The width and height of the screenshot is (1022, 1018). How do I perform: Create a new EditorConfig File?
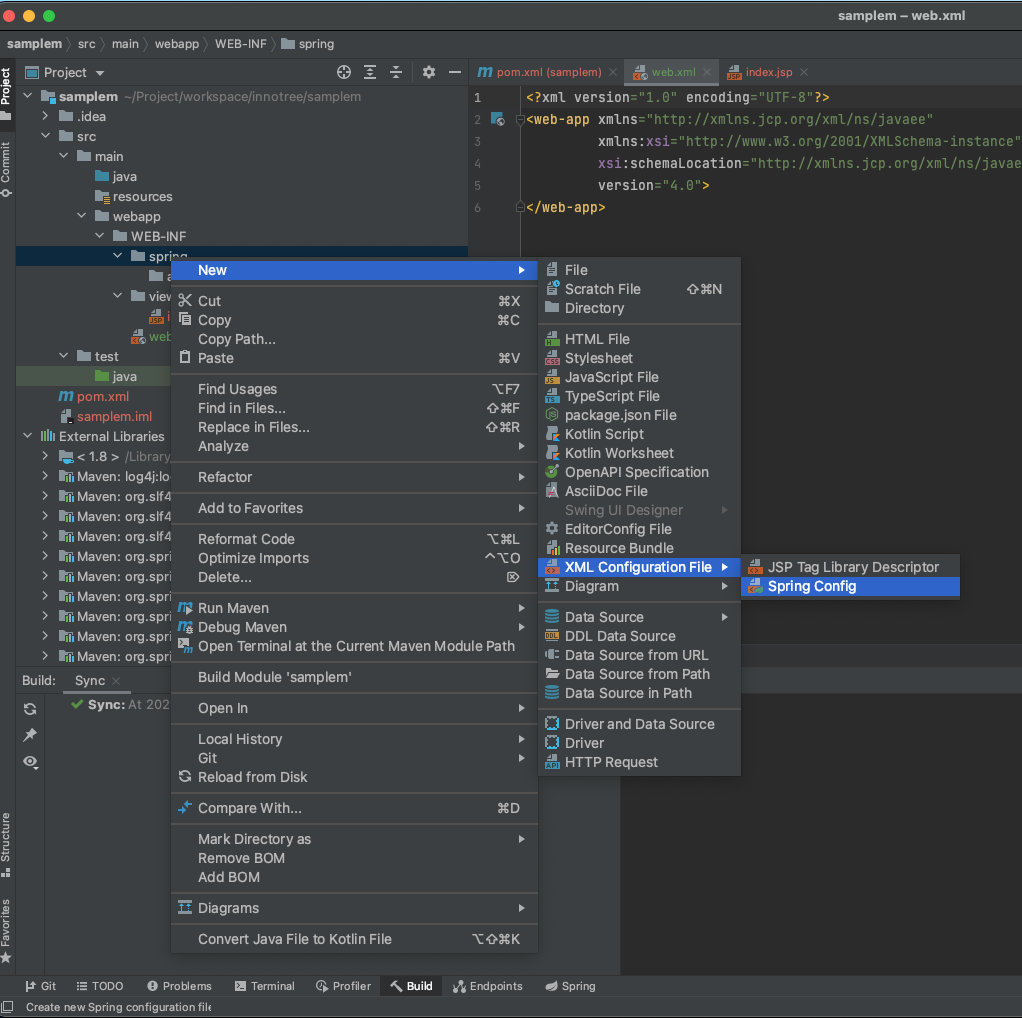pyautogui.click(x=639, y=529)
